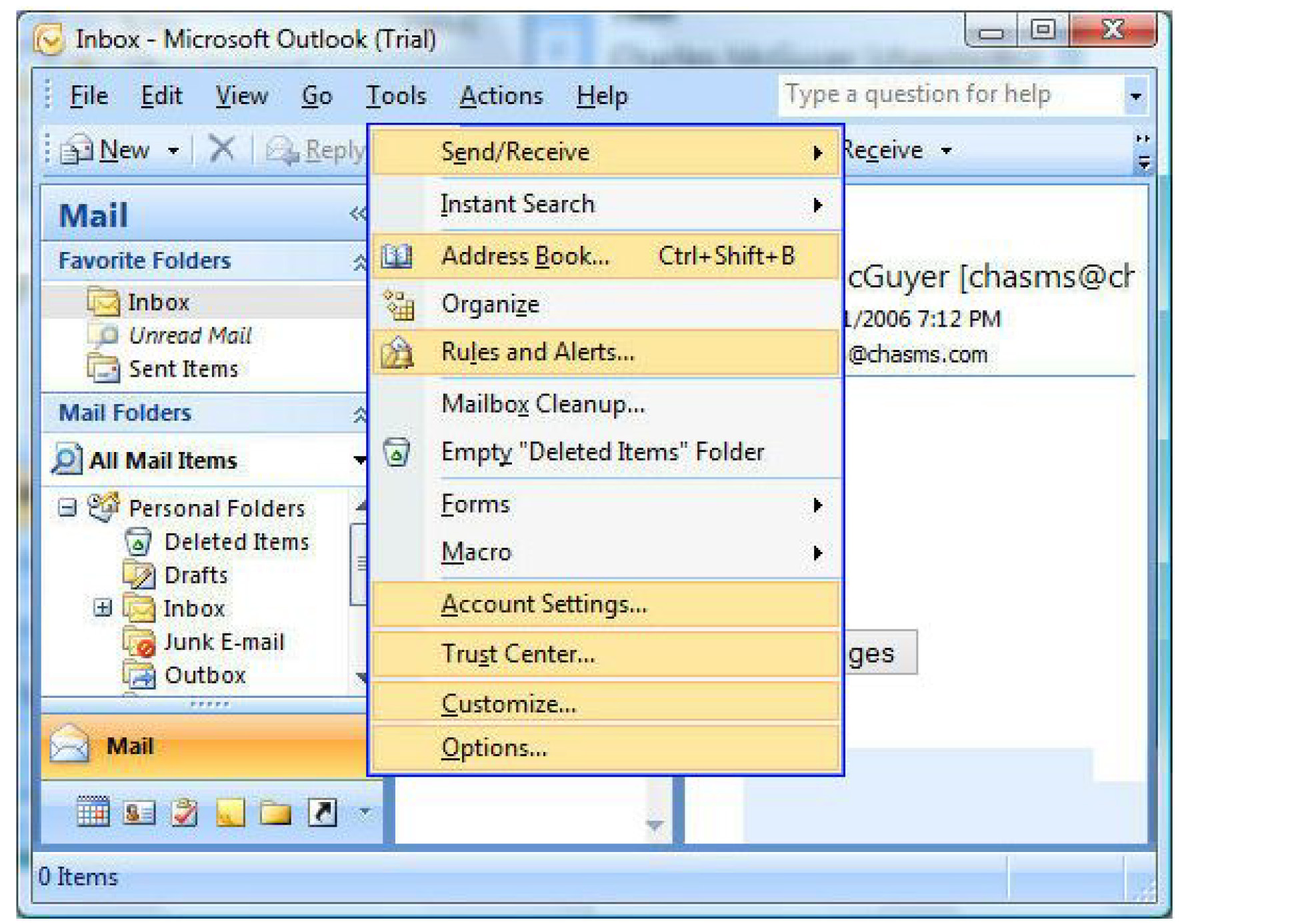Image resolution: width=1296 pixels, height=924 pixels.
Task: Open the Tasks icon in navigation bar
Action: click(x=184, y=812)
